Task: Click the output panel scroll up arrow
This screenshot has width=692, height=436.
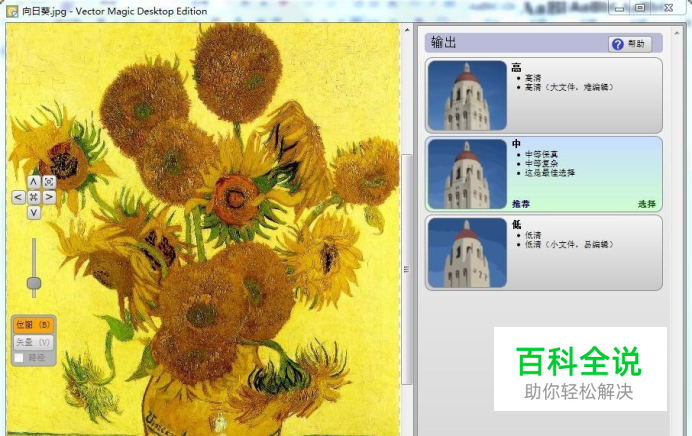Action: 677,33
